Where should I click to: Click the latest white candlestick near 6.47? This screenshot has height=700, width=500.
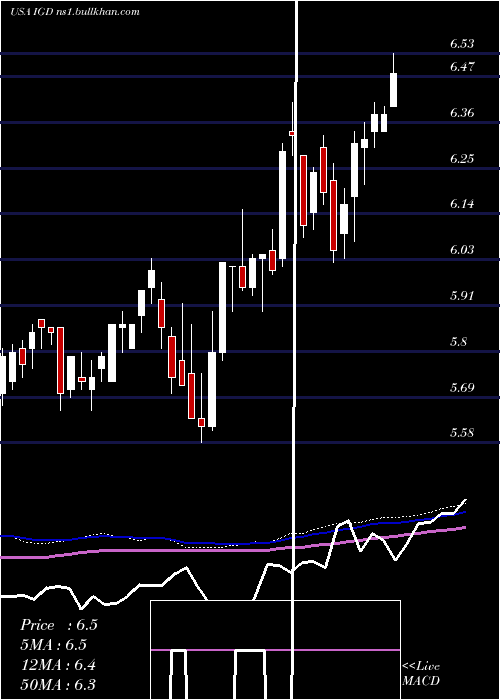coord(393,90)
